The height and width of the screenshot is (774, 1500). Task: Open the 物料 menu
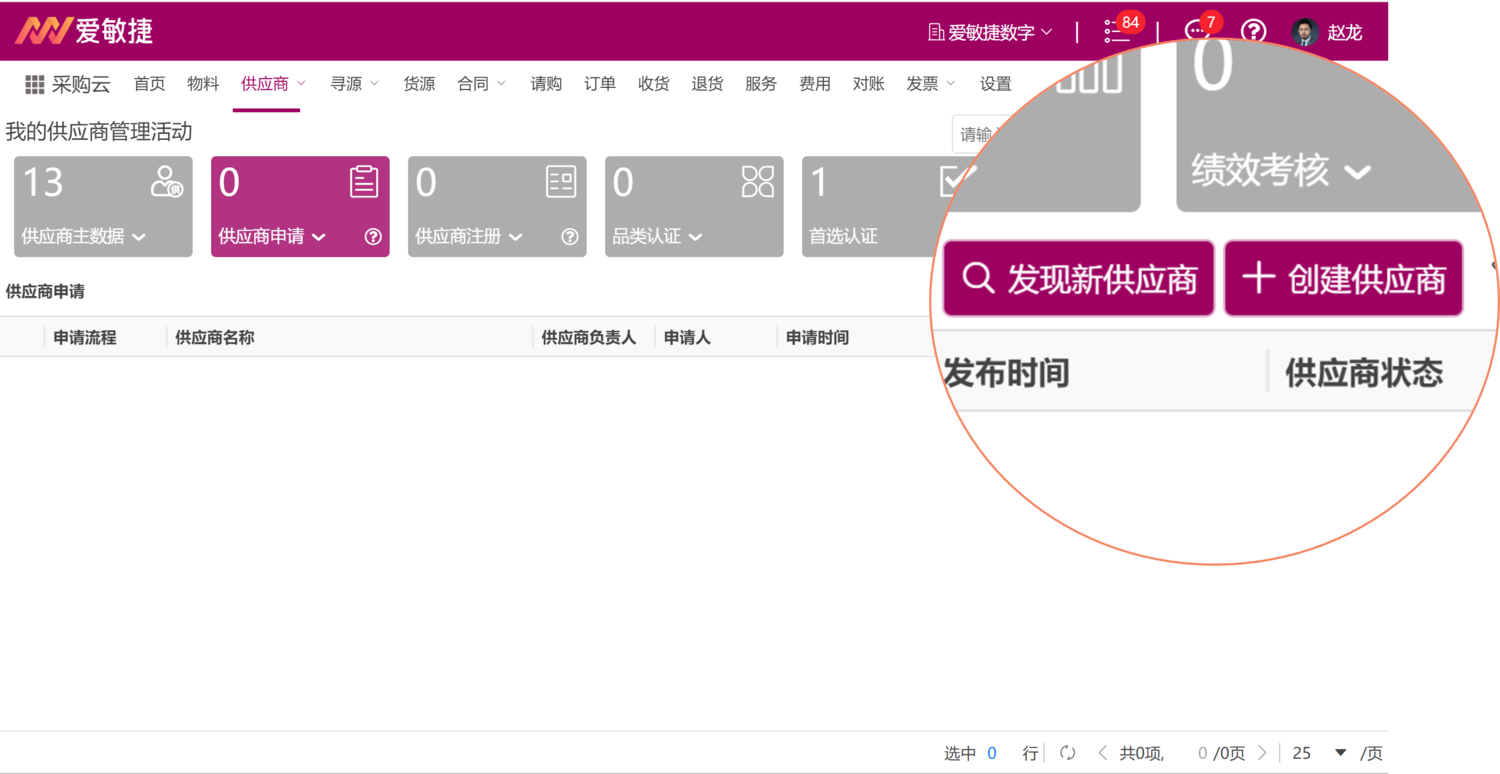click(x=203, y=84)
